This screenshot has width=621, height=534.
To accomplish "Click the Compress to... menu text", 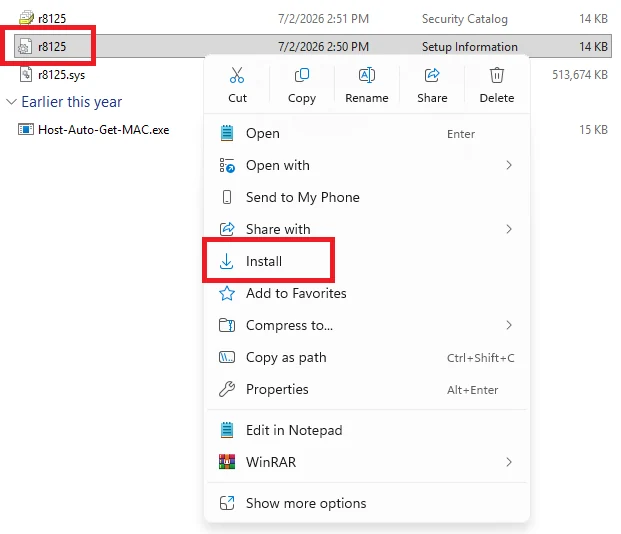I will [x=290, y=325].
